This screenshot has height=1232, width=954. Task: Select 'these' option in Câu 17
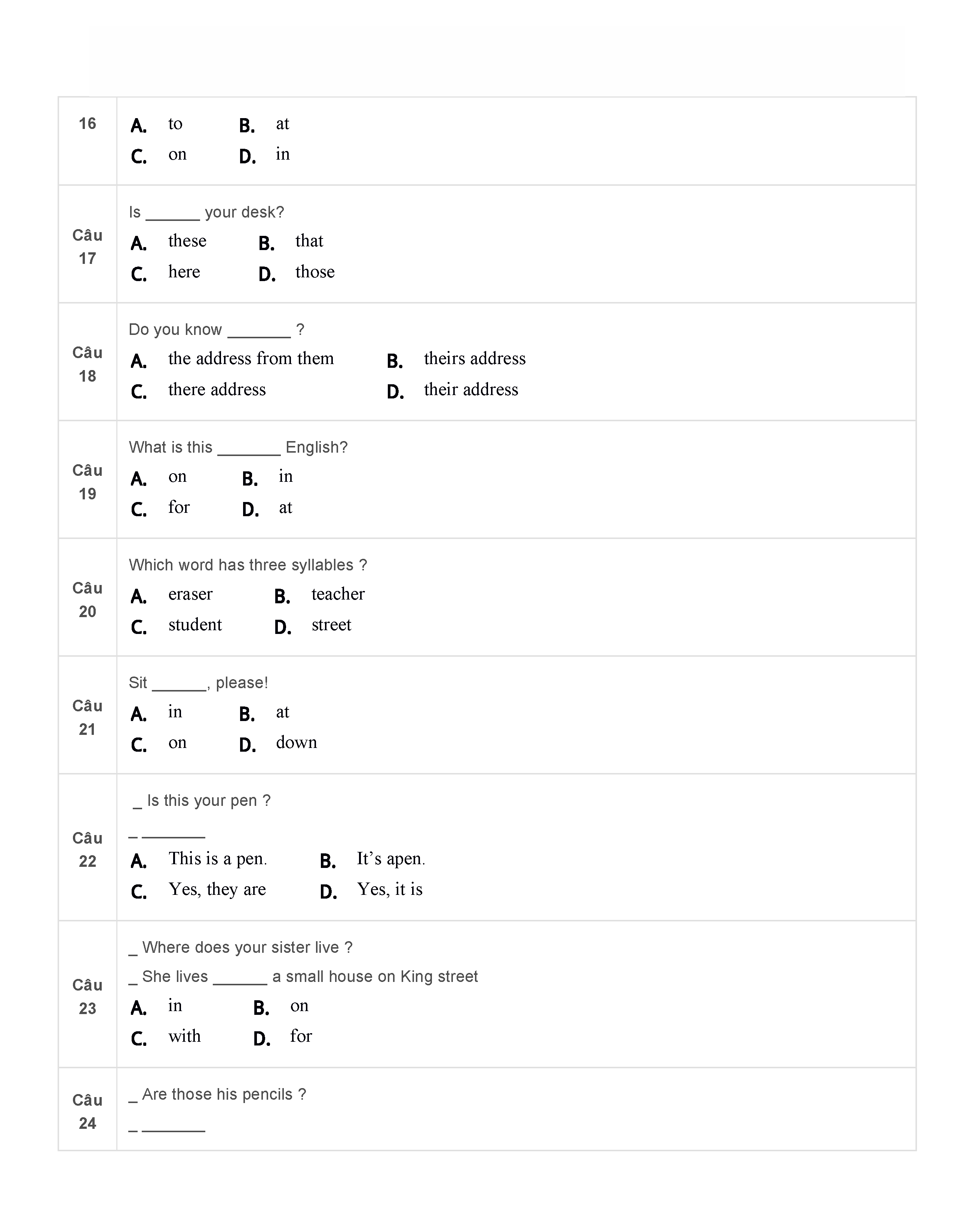pyautogui.click(x=187, y=241)
